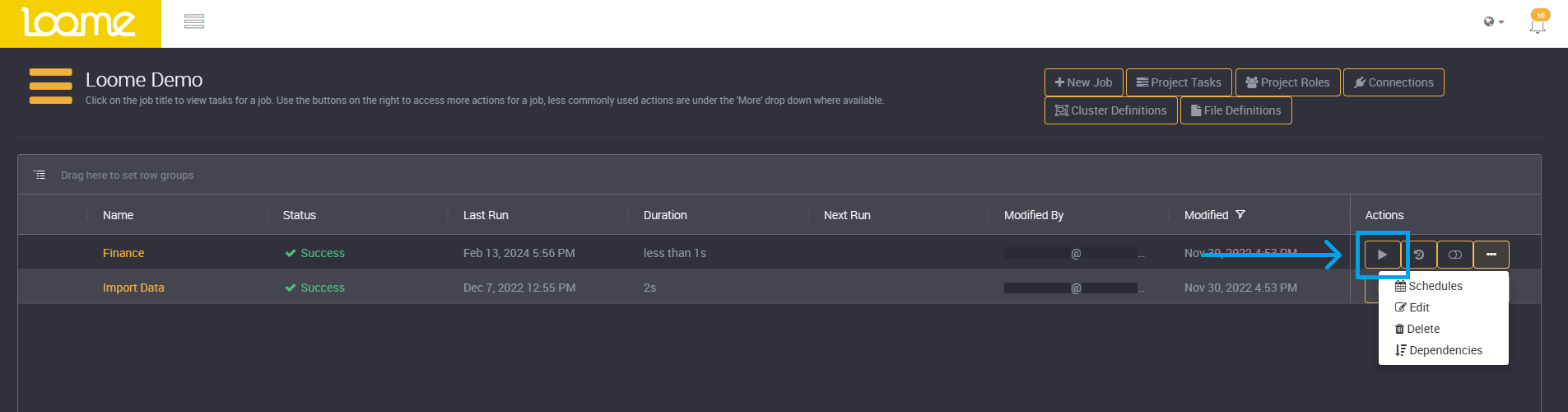This screenshot has height=412, width=1568.
Task: Open Cluster Definitions
Action: point(1110,110)
